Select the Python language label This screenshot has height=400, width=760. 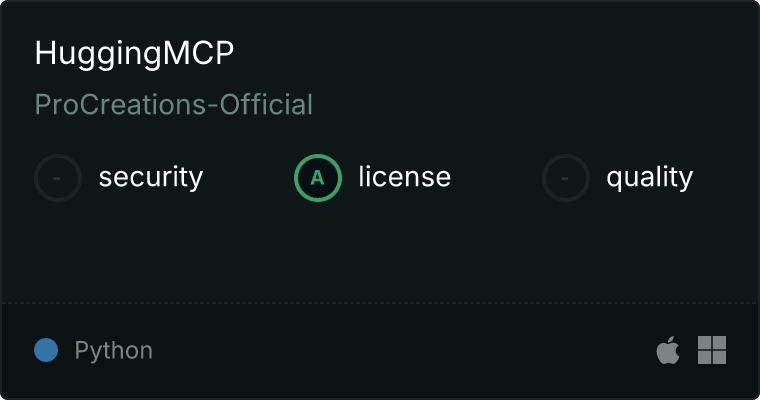click(113, 351)
